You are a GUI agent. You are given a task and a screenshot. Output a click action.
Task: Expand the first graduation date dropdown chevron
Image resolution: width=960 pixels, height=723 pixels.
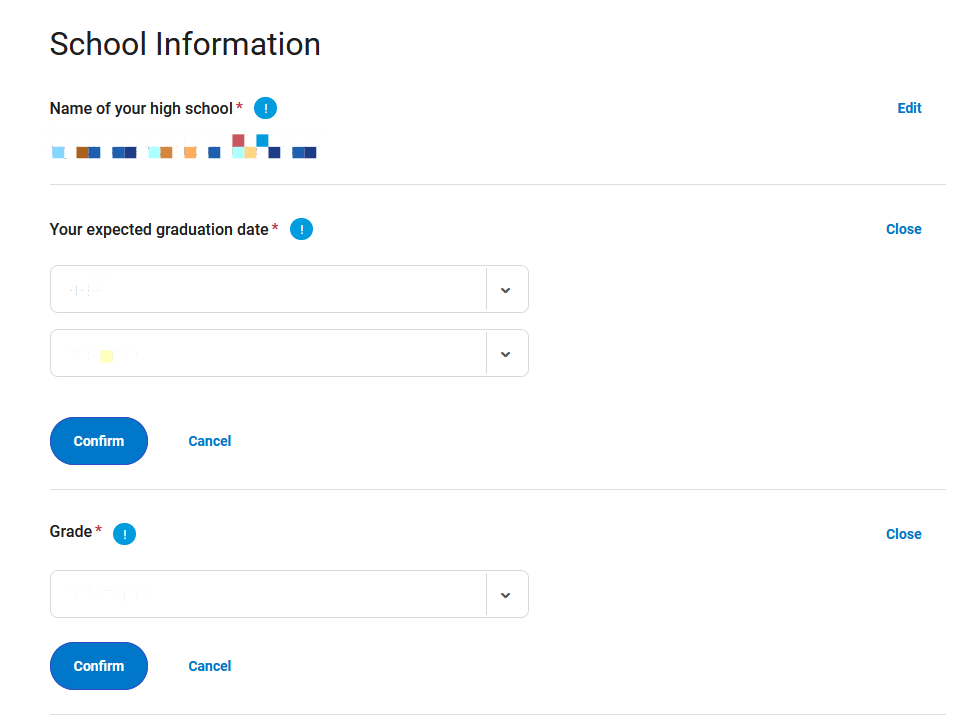(506, 290)
